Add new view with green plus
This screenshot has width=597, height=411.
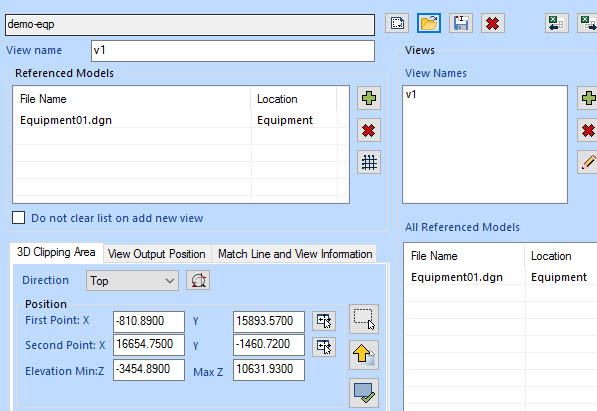point(588,98)
